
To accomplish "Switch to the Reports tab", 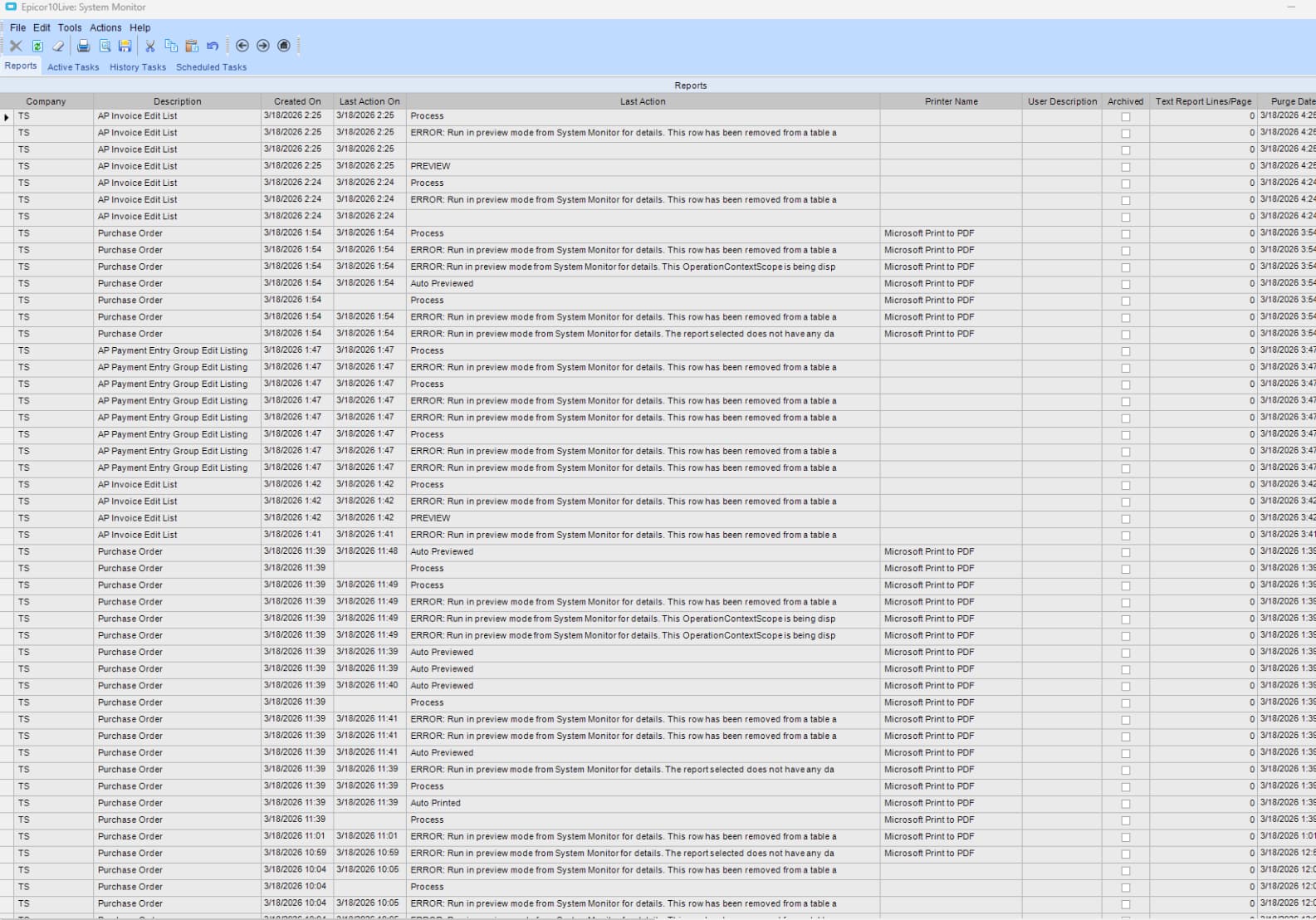I will [21, 66].
